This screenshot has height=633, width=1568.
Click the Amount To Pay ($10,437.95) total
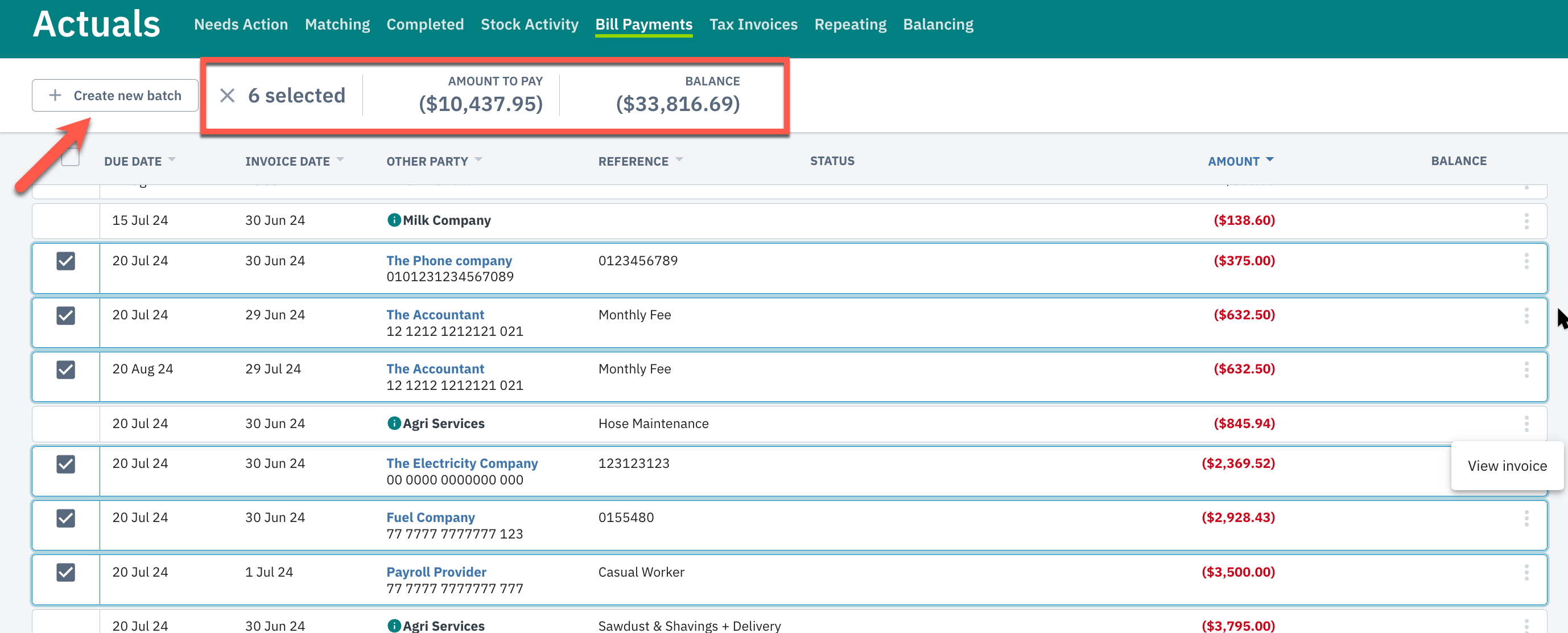click(481, 104)
